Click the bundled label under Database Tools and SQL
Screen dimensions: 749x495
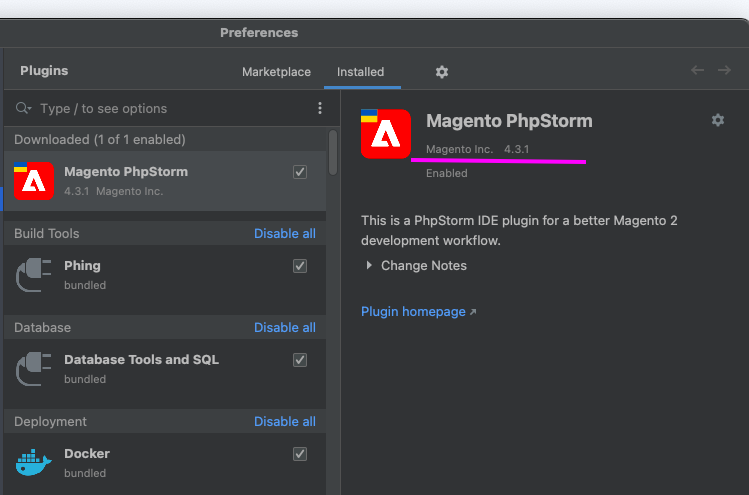coord(85,379)
